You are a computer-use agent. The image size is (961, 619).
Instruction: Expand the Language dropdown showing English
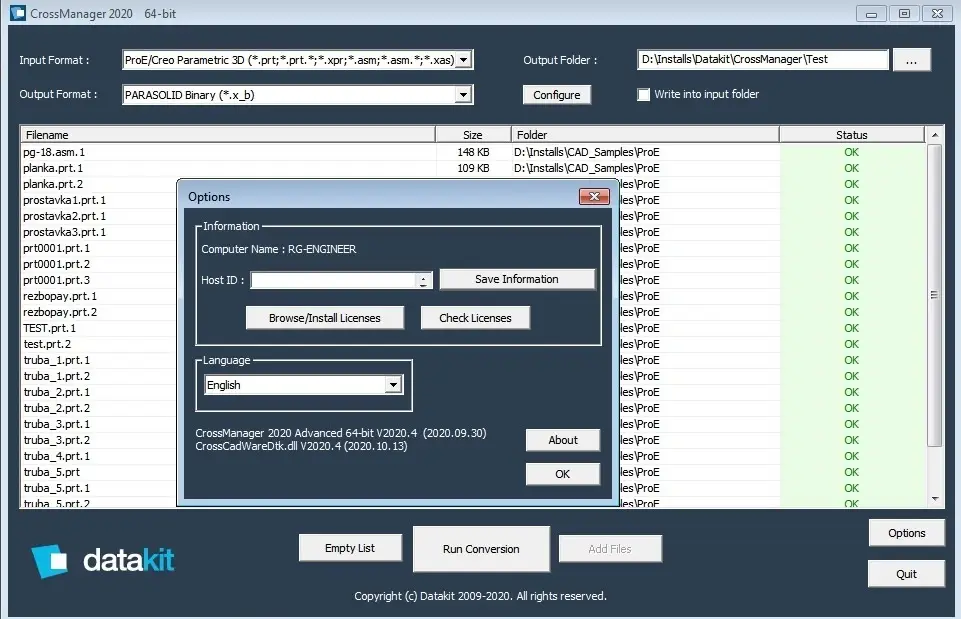(393, 385)
